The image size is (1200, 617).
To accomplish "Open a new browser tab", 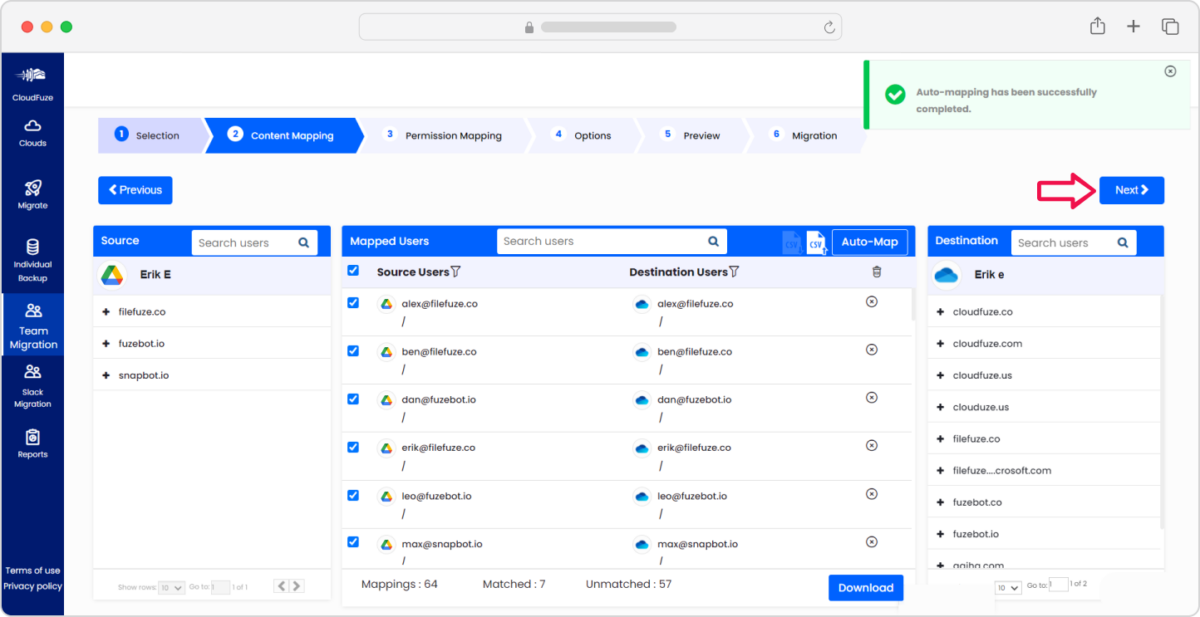I will 1133,26.
